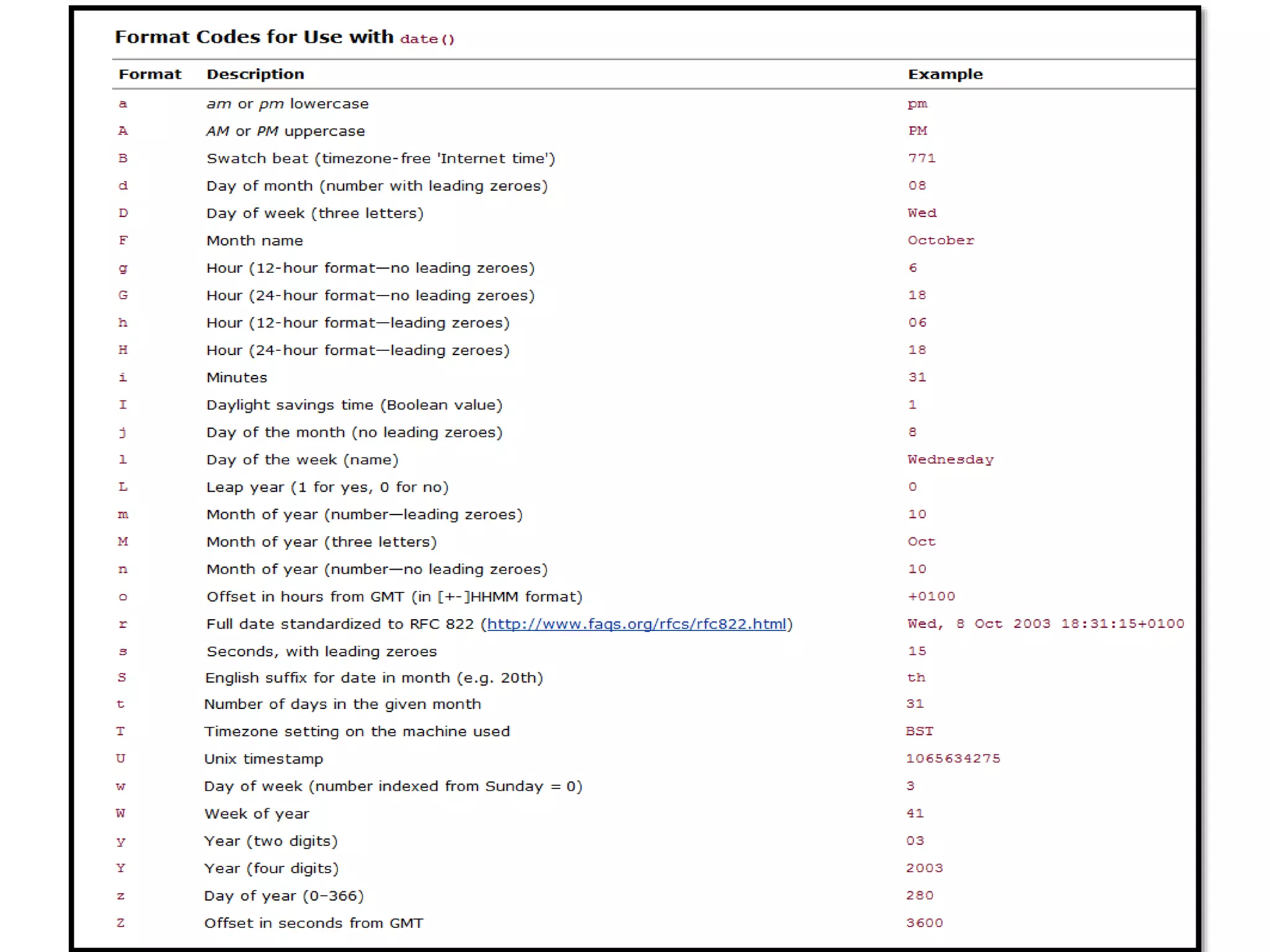This screenshot has height=952, width=1270.
Task: Click the Unix timestamp example 1065634275
Action: coord(952,759)
